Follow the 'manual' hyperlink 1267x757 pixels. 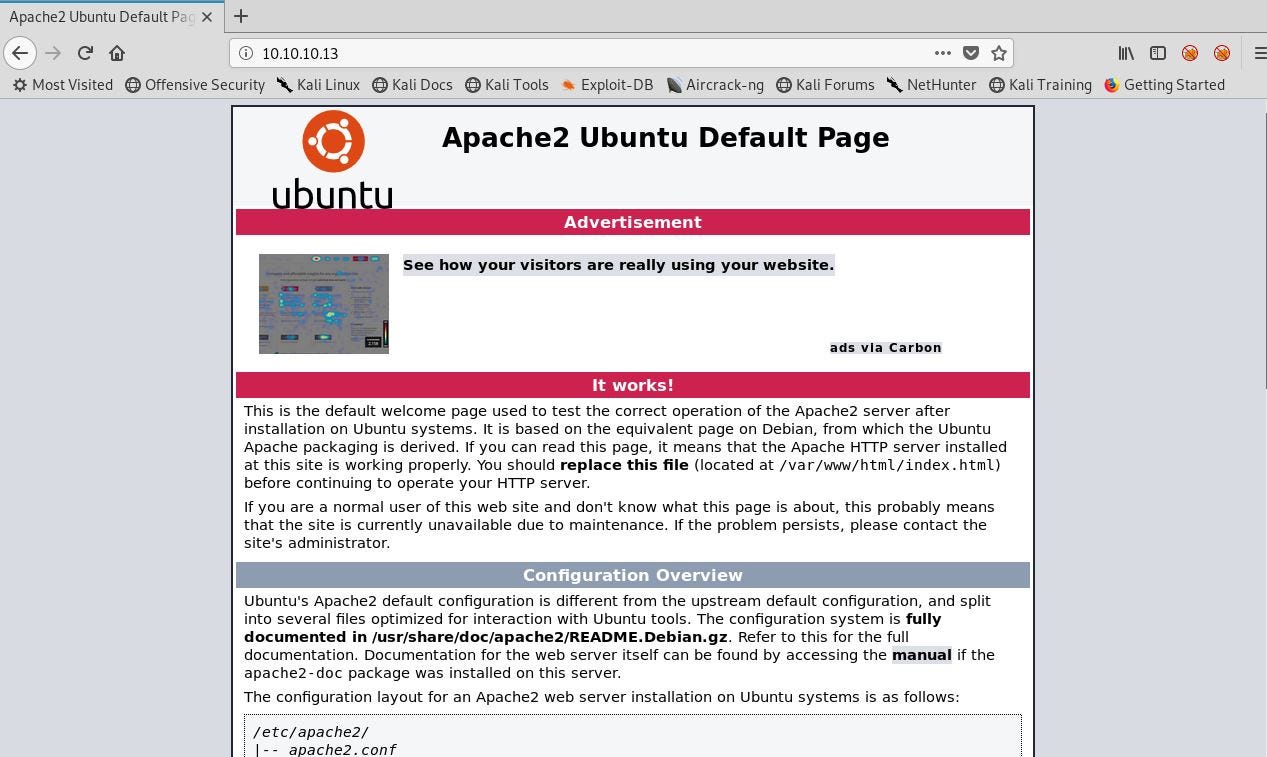[x=922, y=655]
